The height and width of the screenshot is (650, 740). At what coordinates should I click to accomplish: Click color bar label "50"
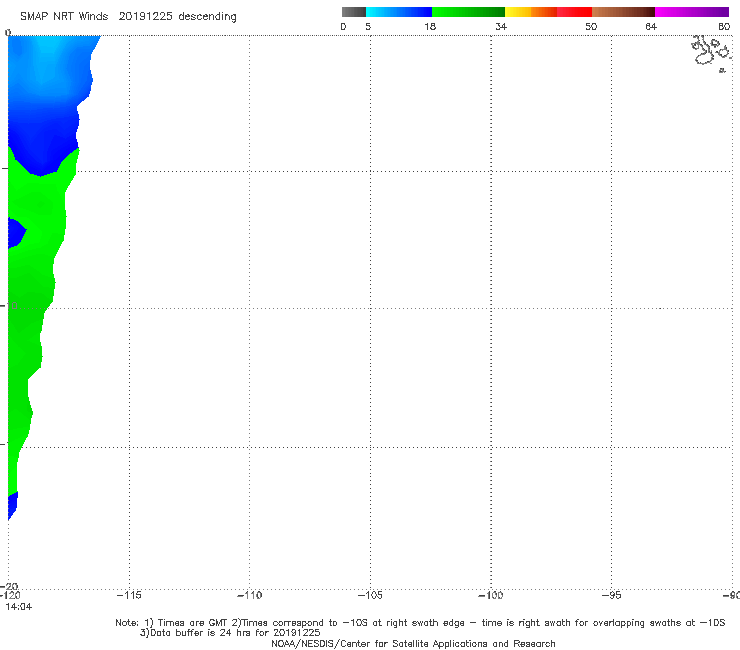point(591,27)
